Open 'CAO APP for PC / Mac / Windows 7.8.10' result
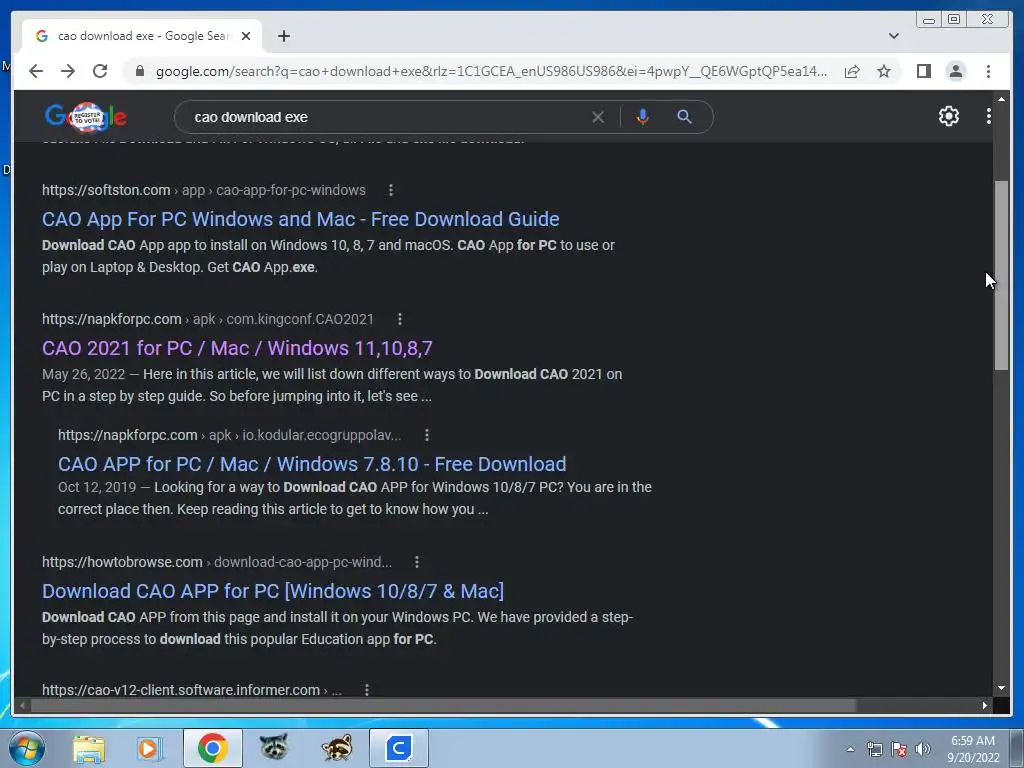Screen dimensions: 1024x768 tap(312, 464)
